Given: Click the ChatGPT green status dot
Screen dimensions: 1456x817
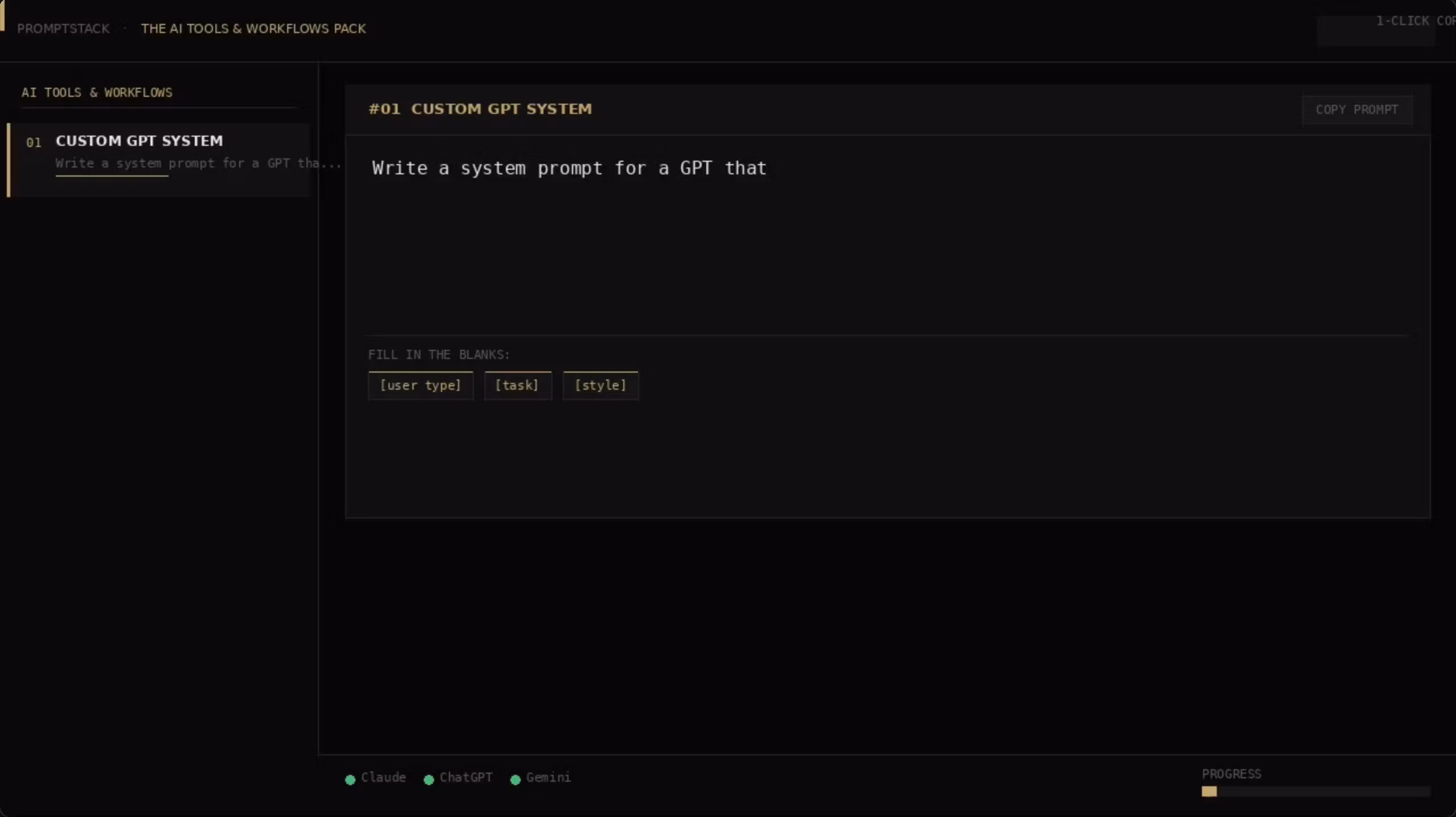Looking at the screenshot, I should point(429,779).
